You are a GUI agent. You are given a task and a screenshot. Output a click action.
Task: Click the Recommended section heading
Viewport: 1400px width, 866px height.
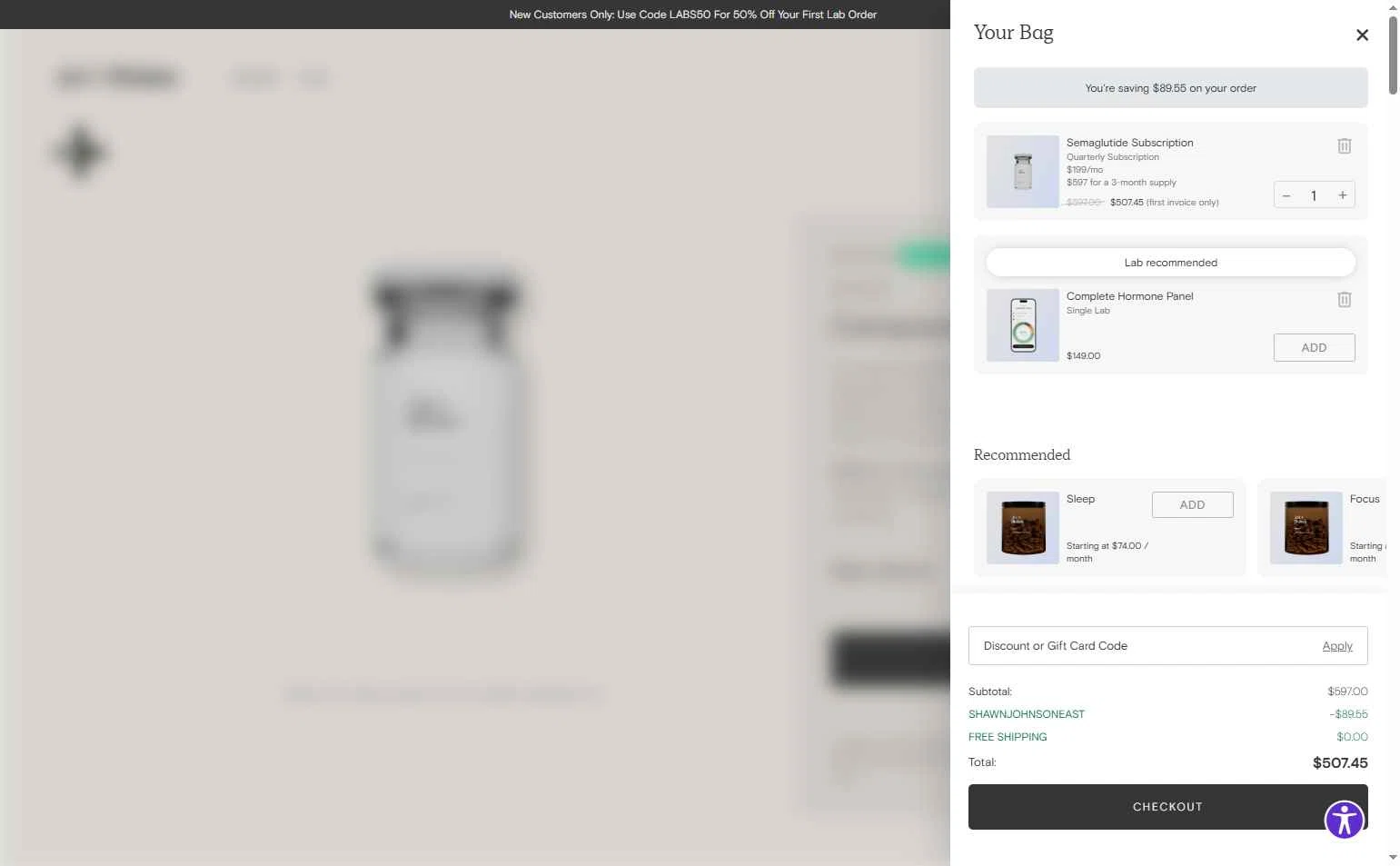1022,455
